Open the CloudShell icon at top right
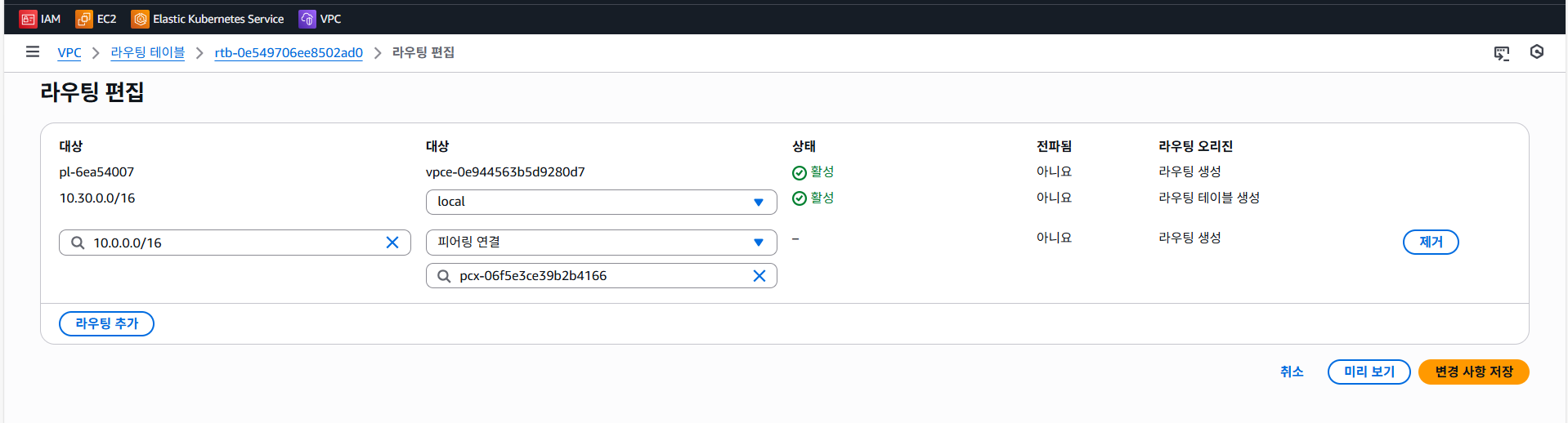 tap(1502, 53)
